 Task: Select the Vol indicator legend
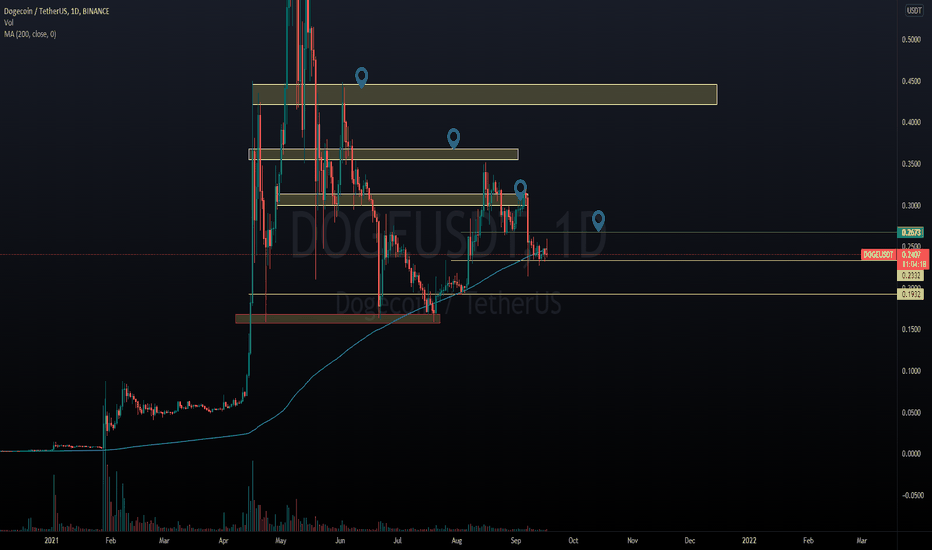coord(8,23)
